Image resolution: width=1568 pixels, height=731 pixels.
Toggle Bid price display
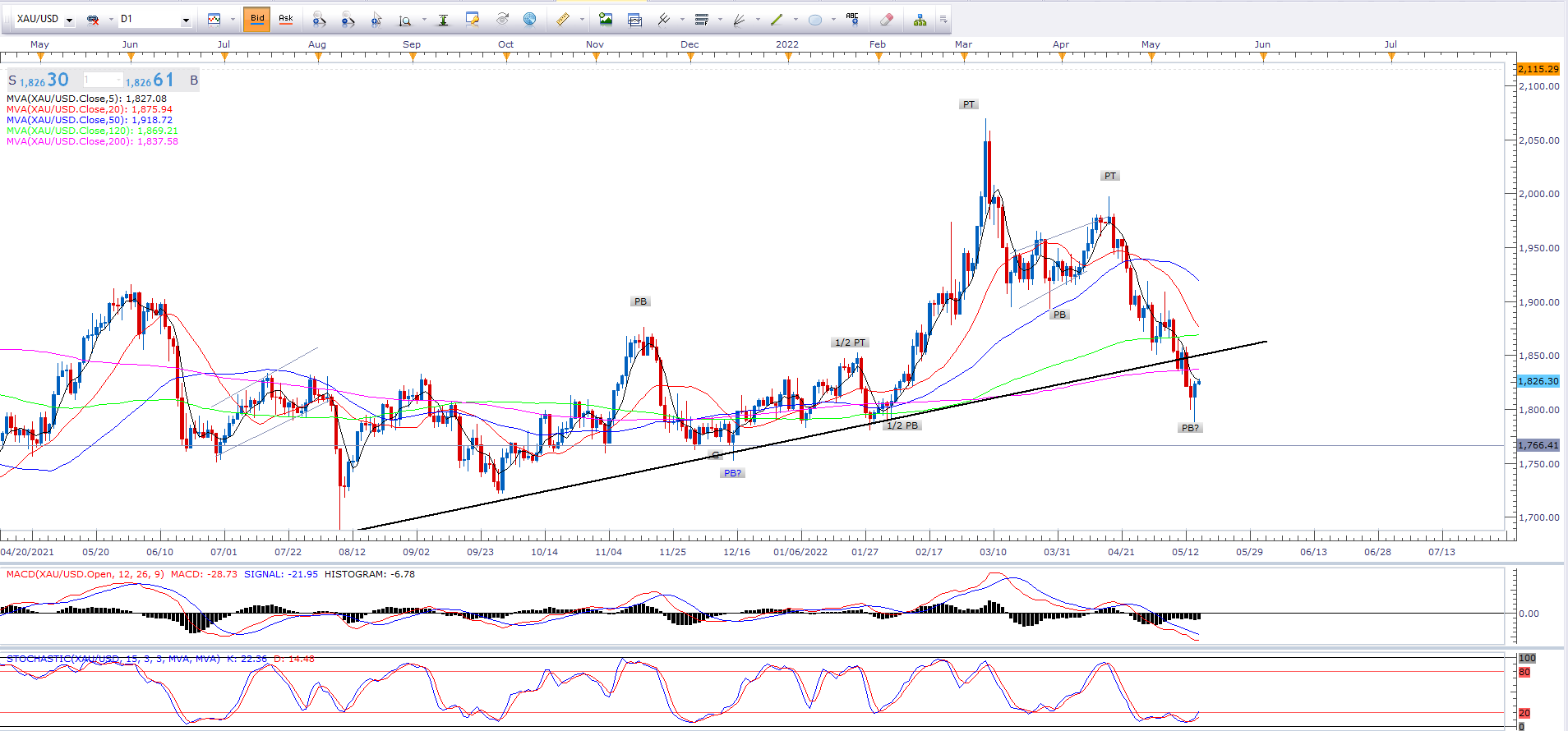click(257, 18)
